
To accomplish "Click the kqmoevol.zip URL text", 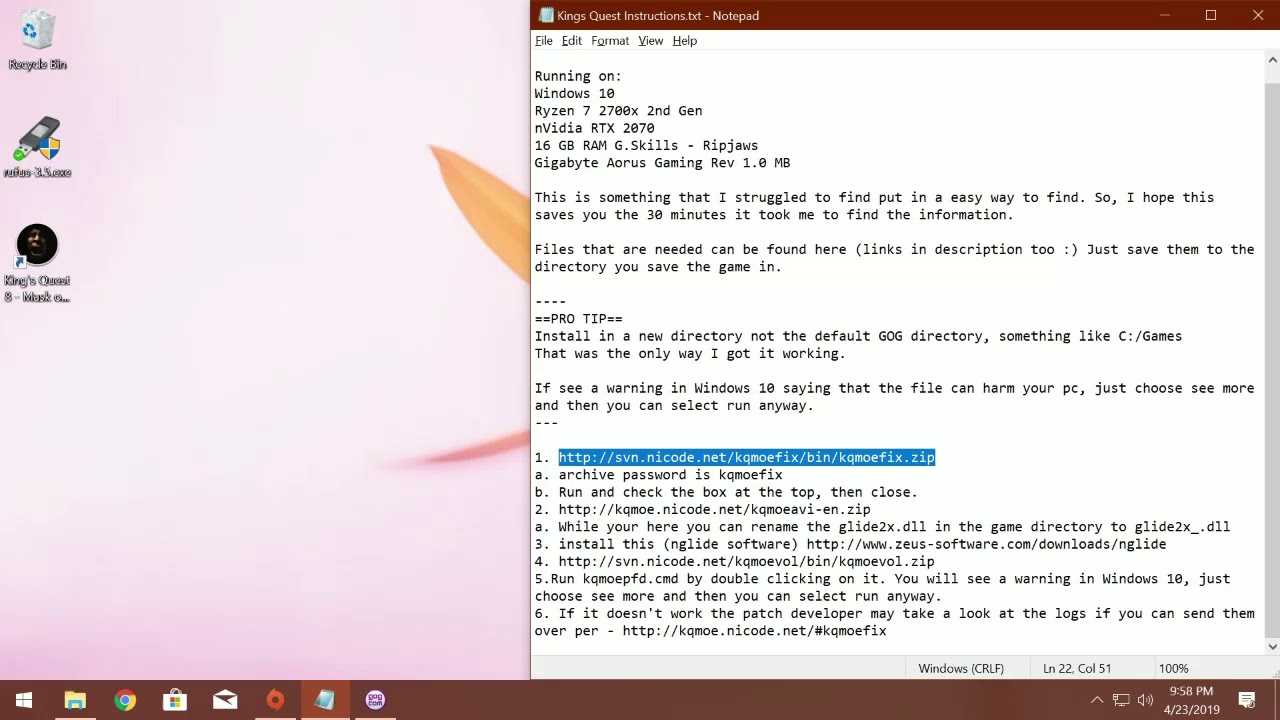I will 746,562.
